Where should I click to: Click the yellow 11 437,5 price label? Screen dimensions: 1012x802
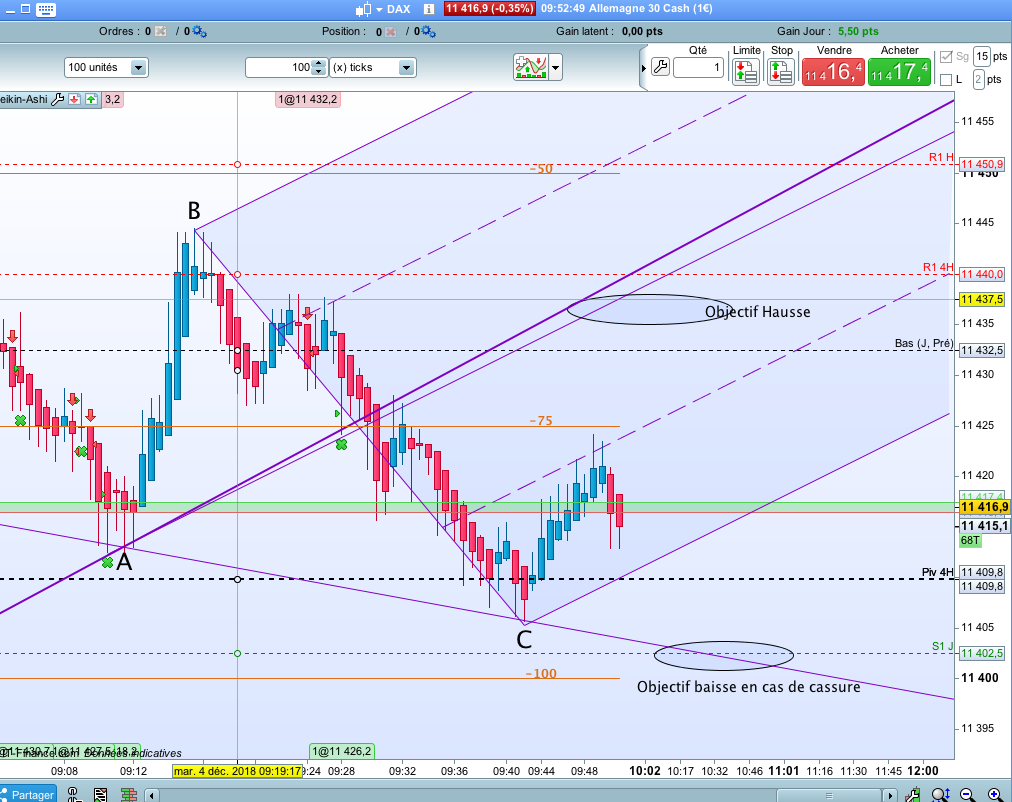click(x=982, y=299)
